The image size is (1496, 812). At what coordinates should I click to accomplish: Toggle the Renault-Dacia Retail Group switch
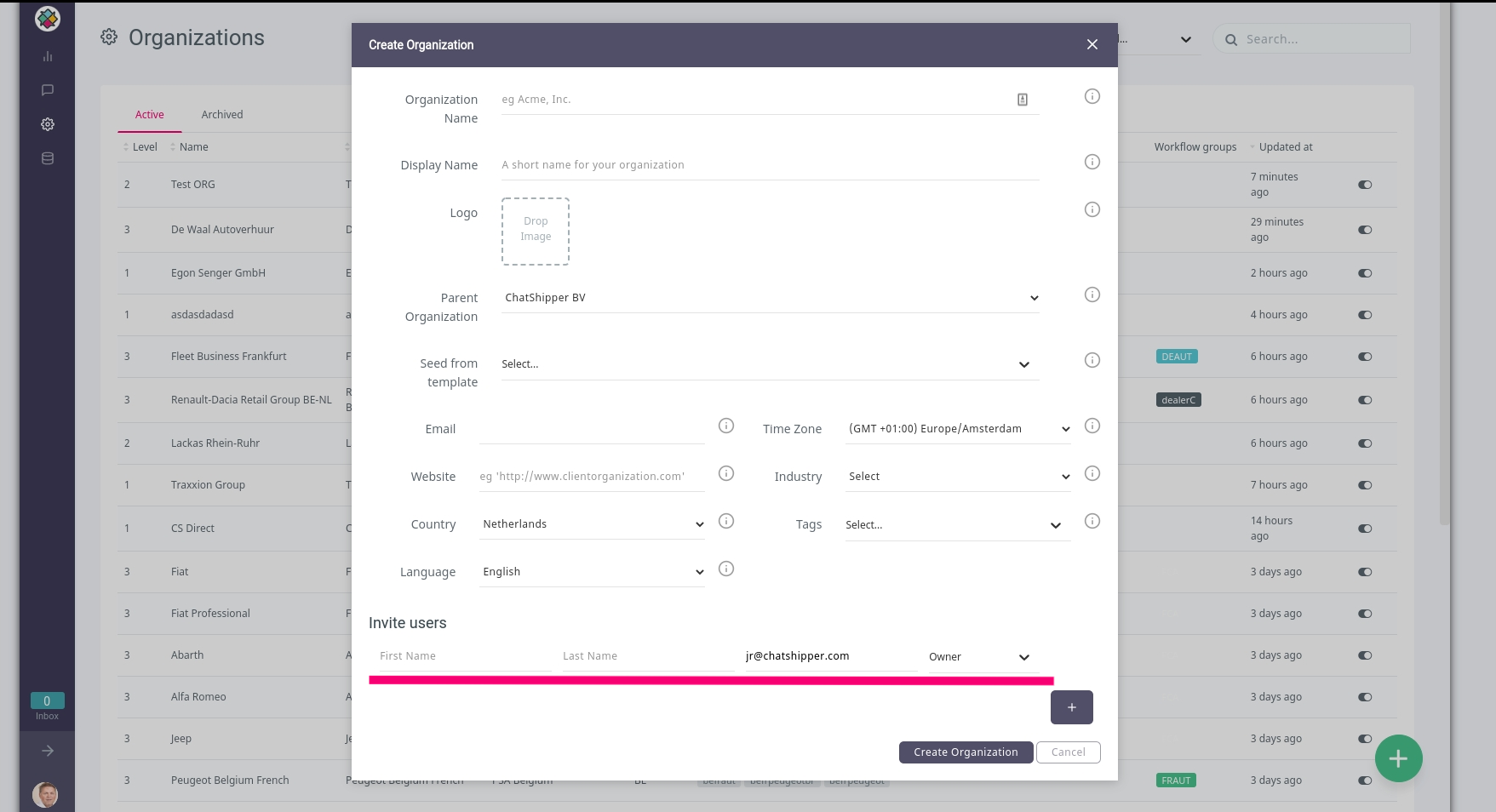[1365, 400]
